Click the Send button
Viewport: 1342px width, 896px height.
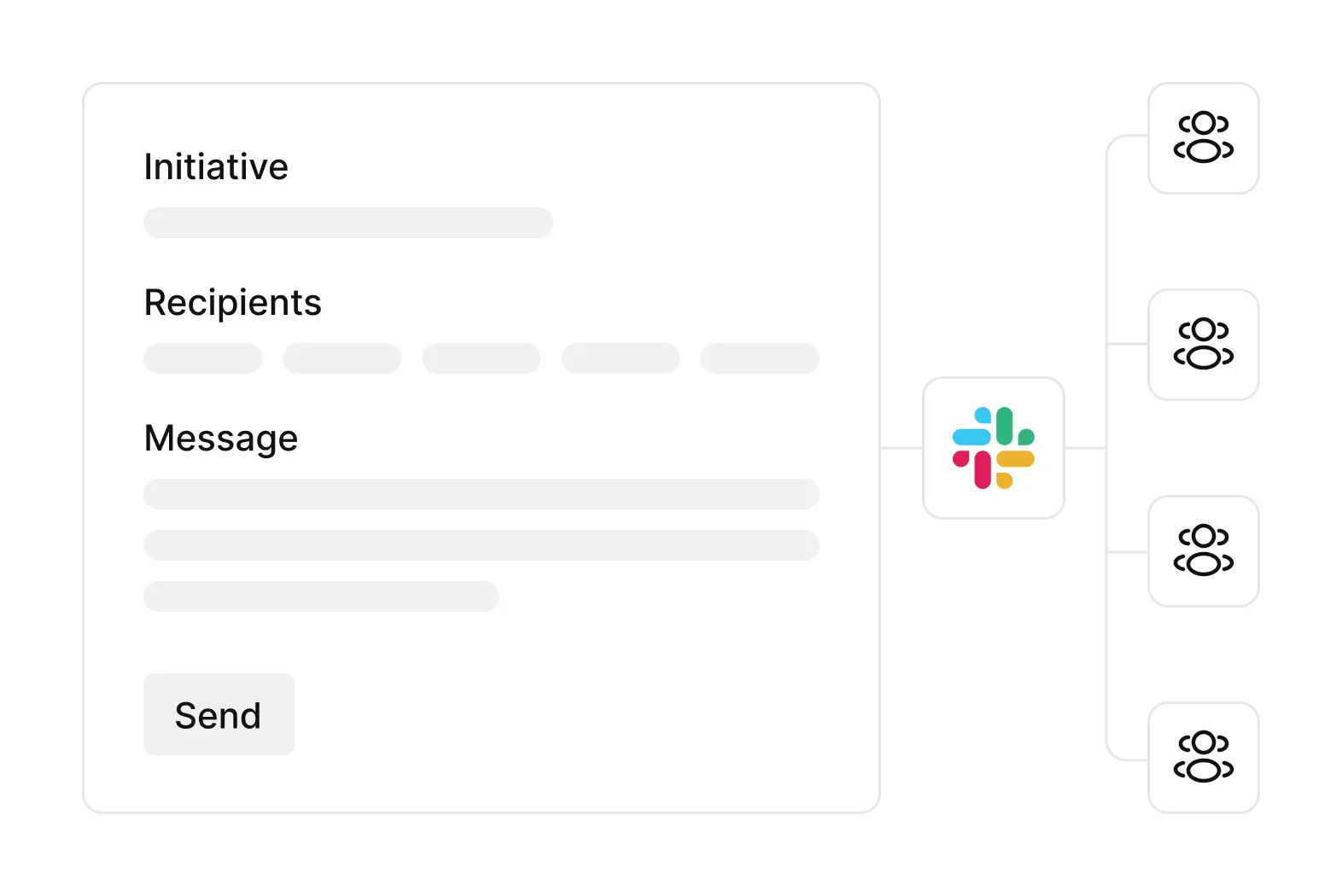[219, 714]
